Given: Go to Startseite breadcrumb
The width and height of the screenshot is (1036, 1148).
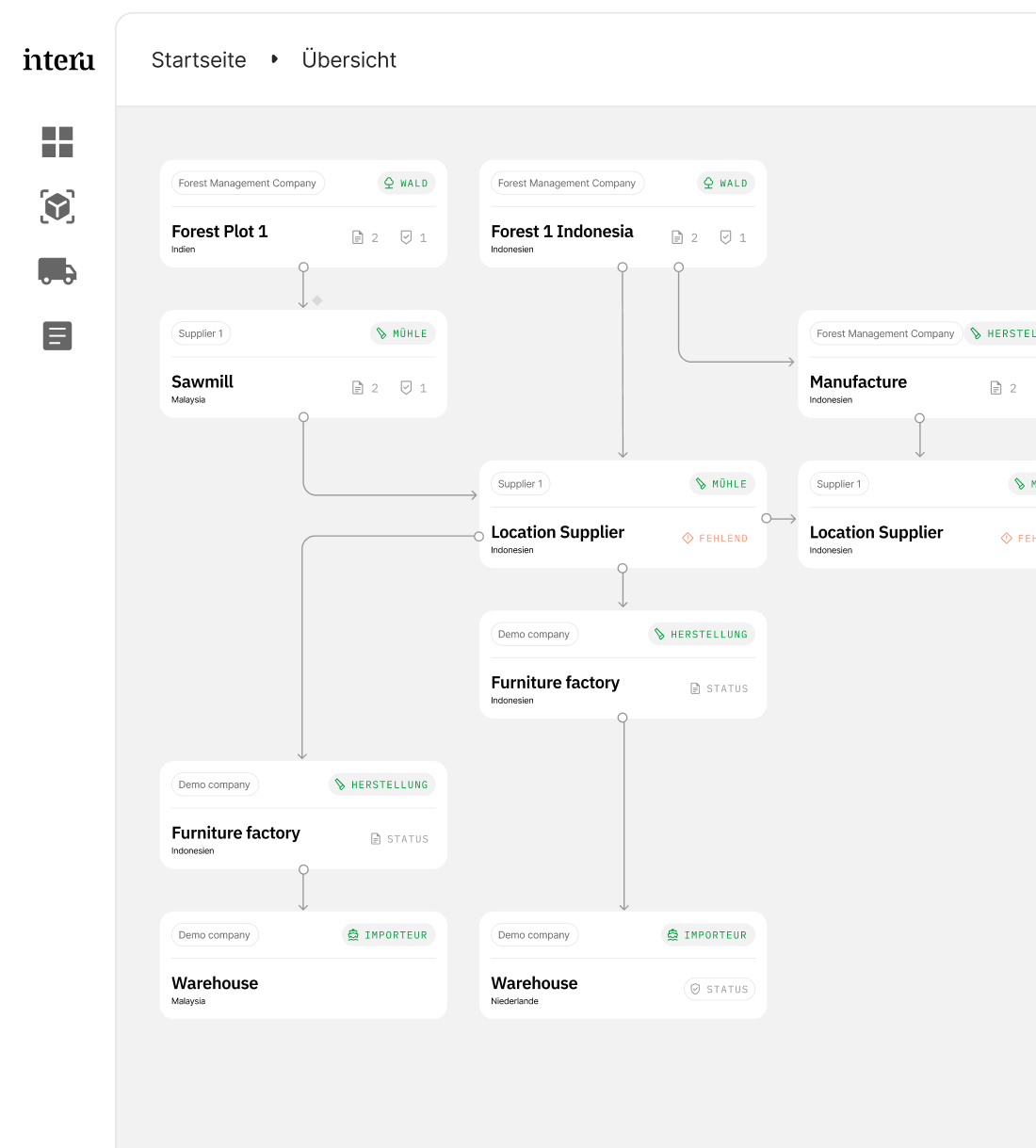Looking at the screenshot, I should pyautogui.click(x=199, y=60).
